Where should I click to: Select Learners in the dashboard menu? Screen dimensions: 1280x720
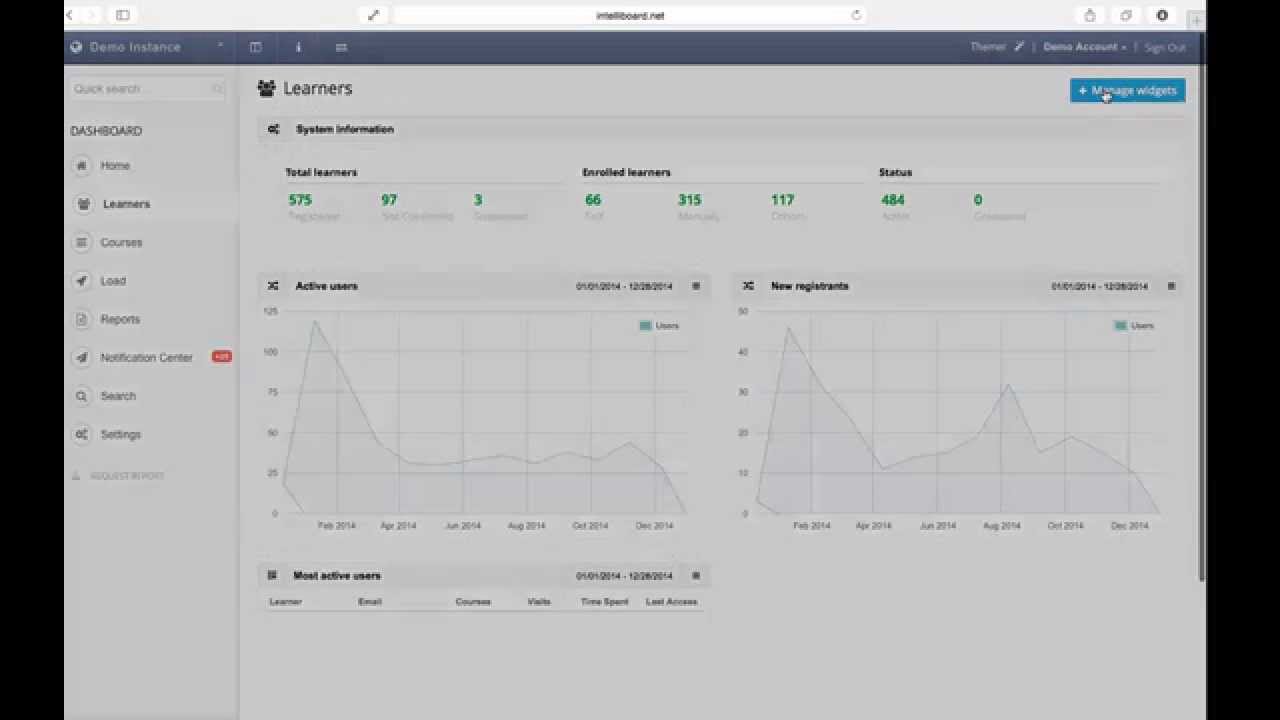point(126,204)
